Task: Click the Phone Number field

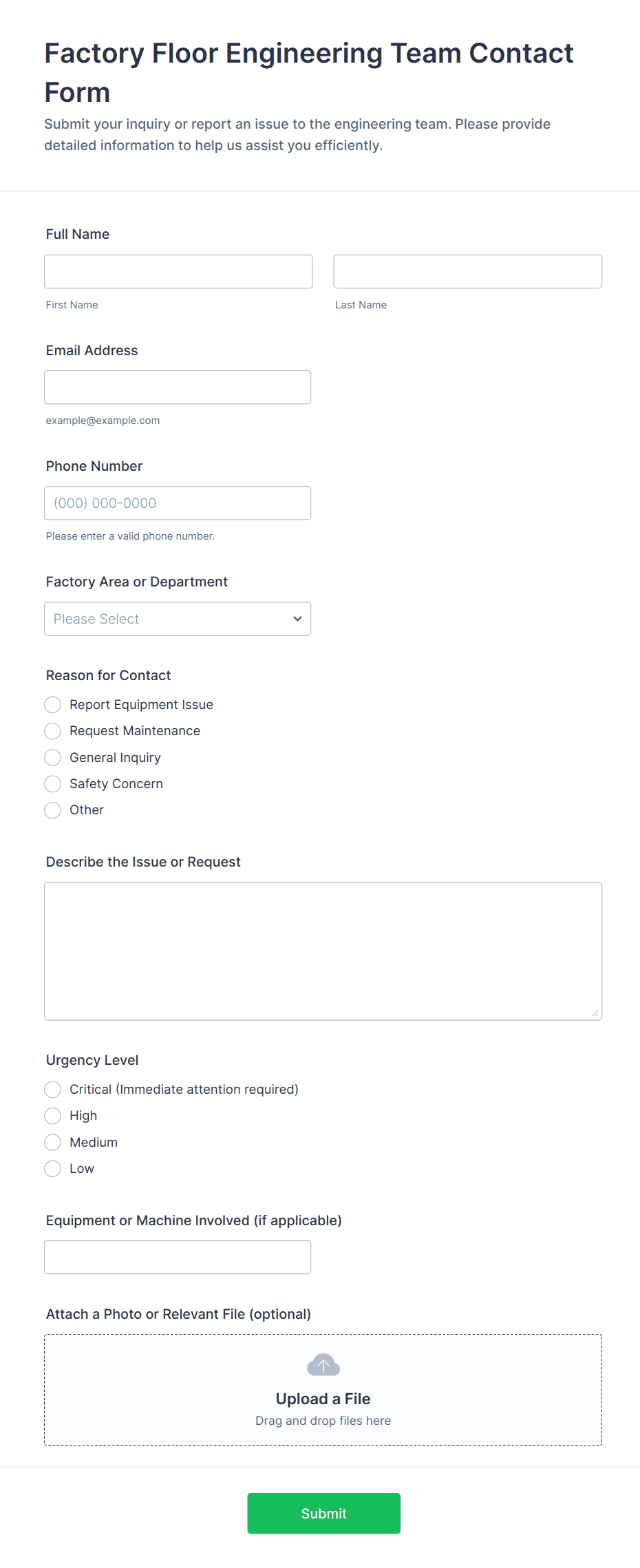Action: pos(178,502)
